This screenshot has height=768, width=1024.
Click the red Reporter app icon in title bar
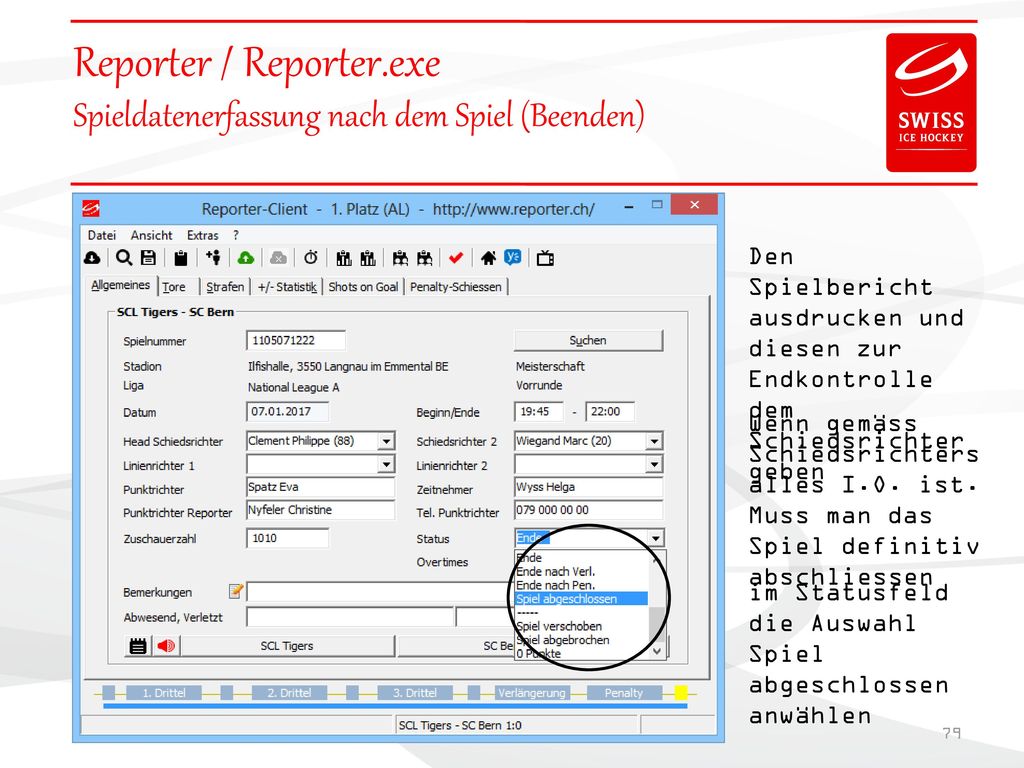tap(91, 209)
